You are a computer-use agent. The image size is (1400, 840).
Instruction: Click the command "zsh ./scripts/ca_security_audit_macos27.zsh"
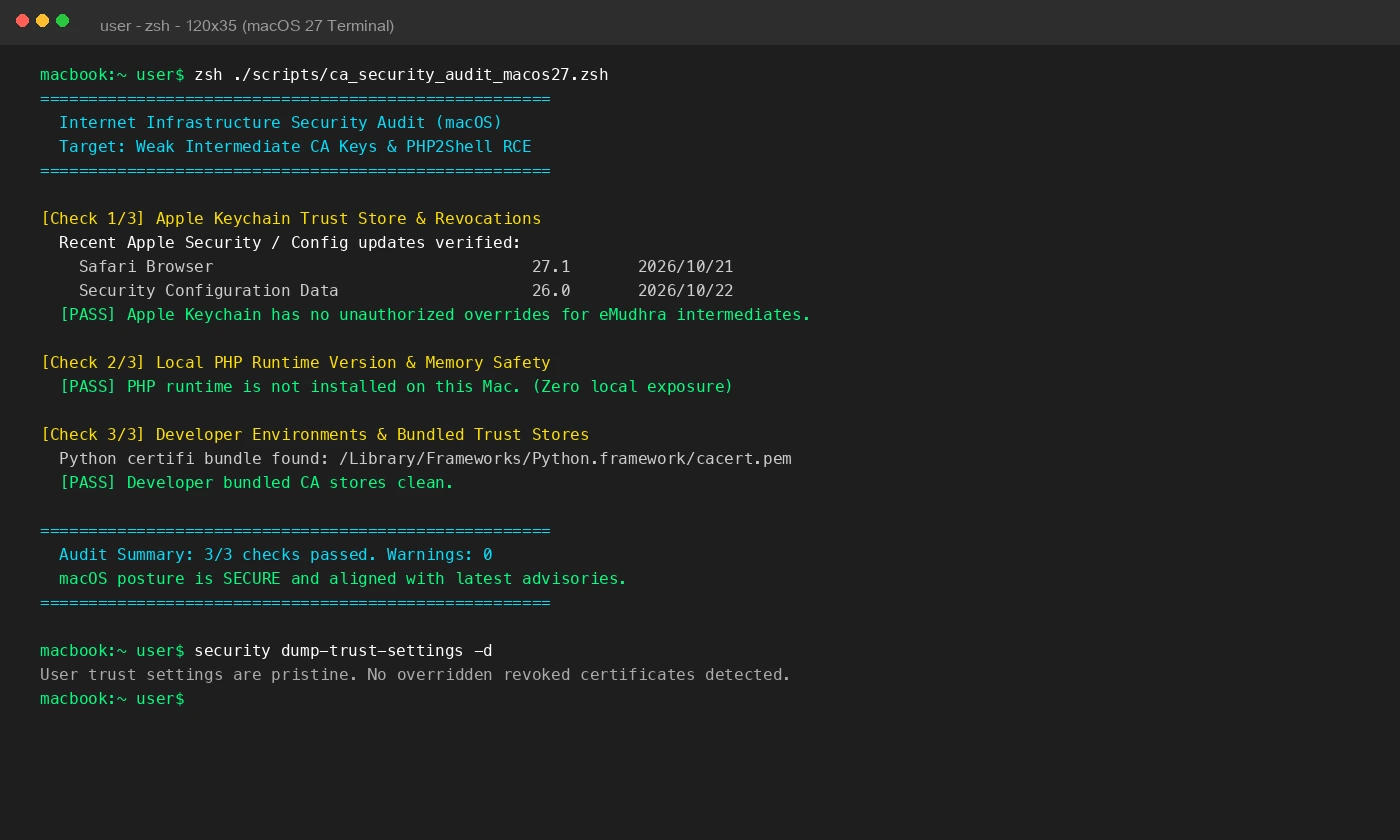[401, 75]
